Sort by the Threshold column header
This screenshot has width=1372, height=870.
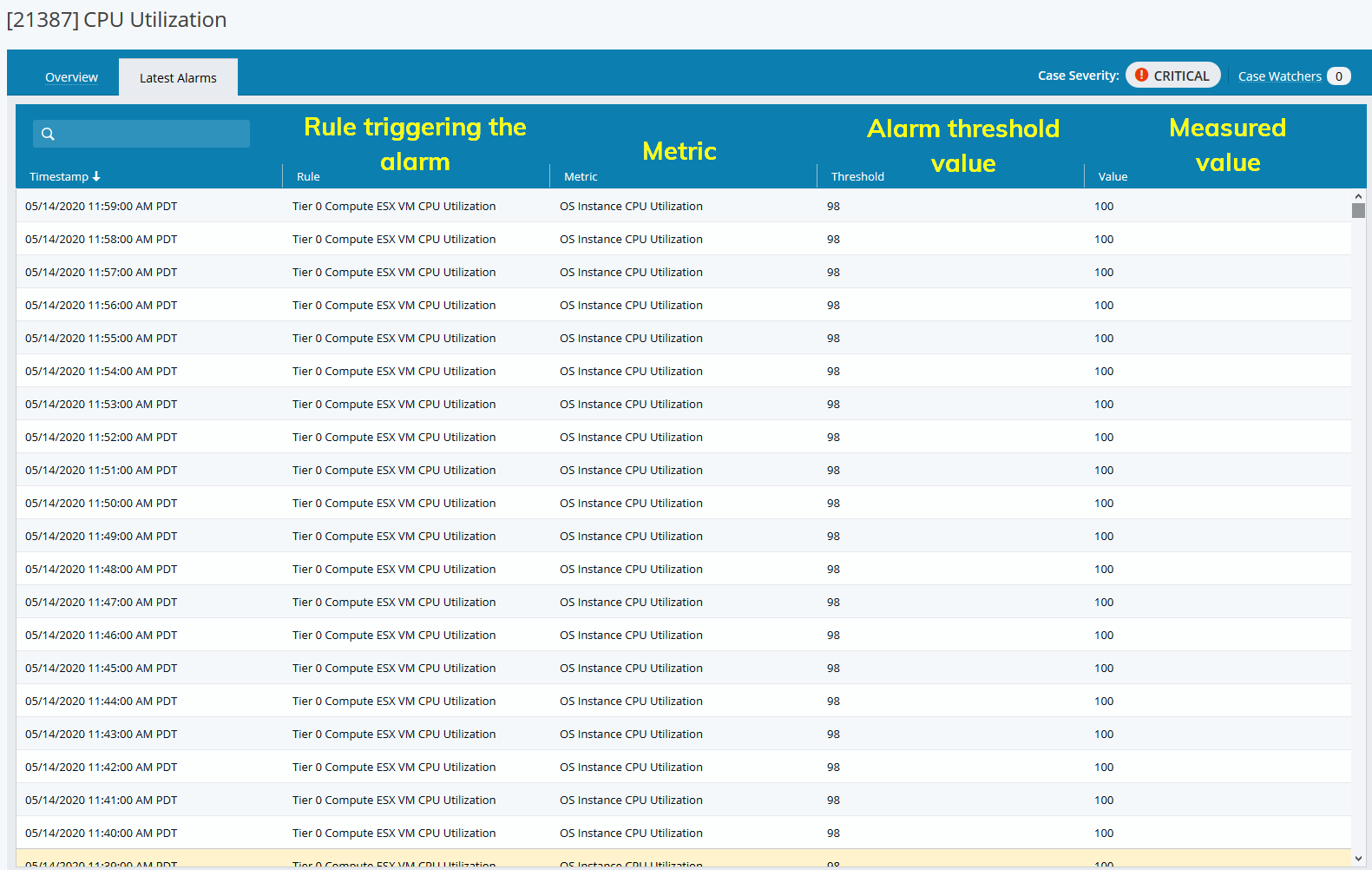click(857, 176)
